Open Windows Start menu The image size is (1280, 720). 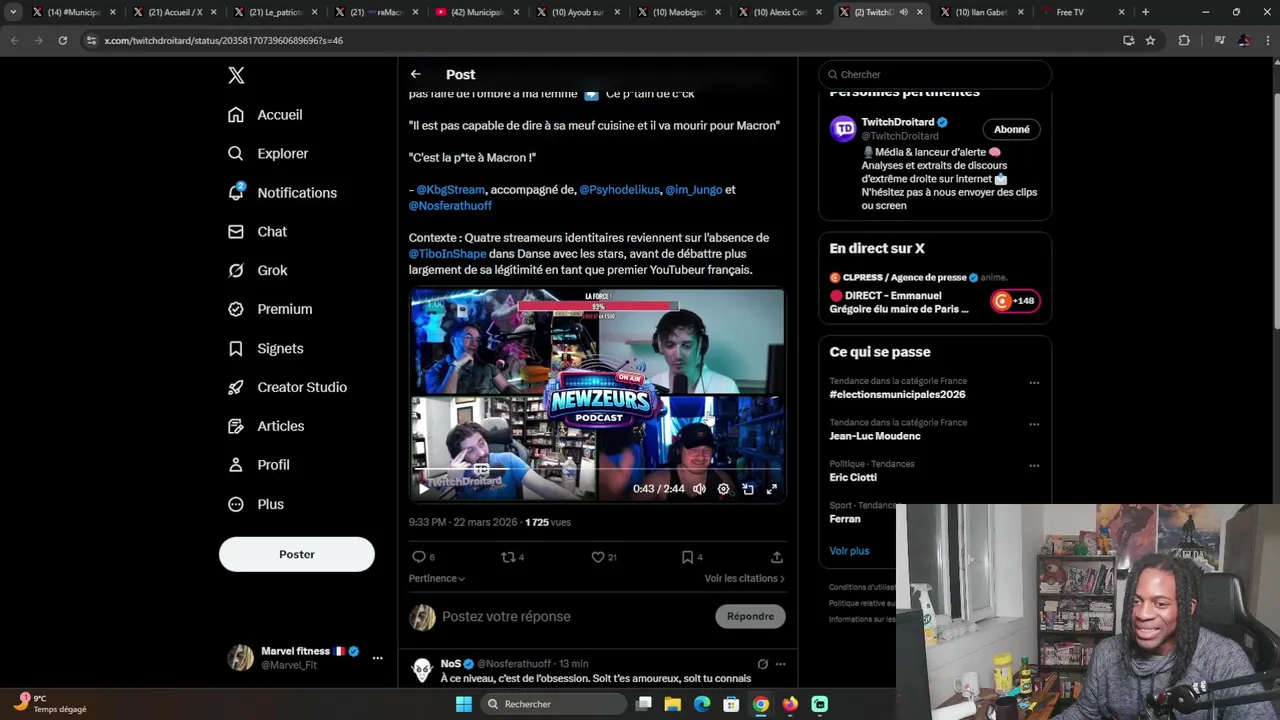[464, 704]
